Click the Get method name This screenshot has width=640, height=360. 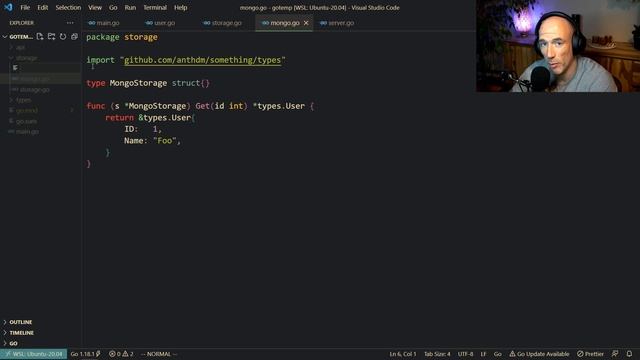tap(202, 106)
